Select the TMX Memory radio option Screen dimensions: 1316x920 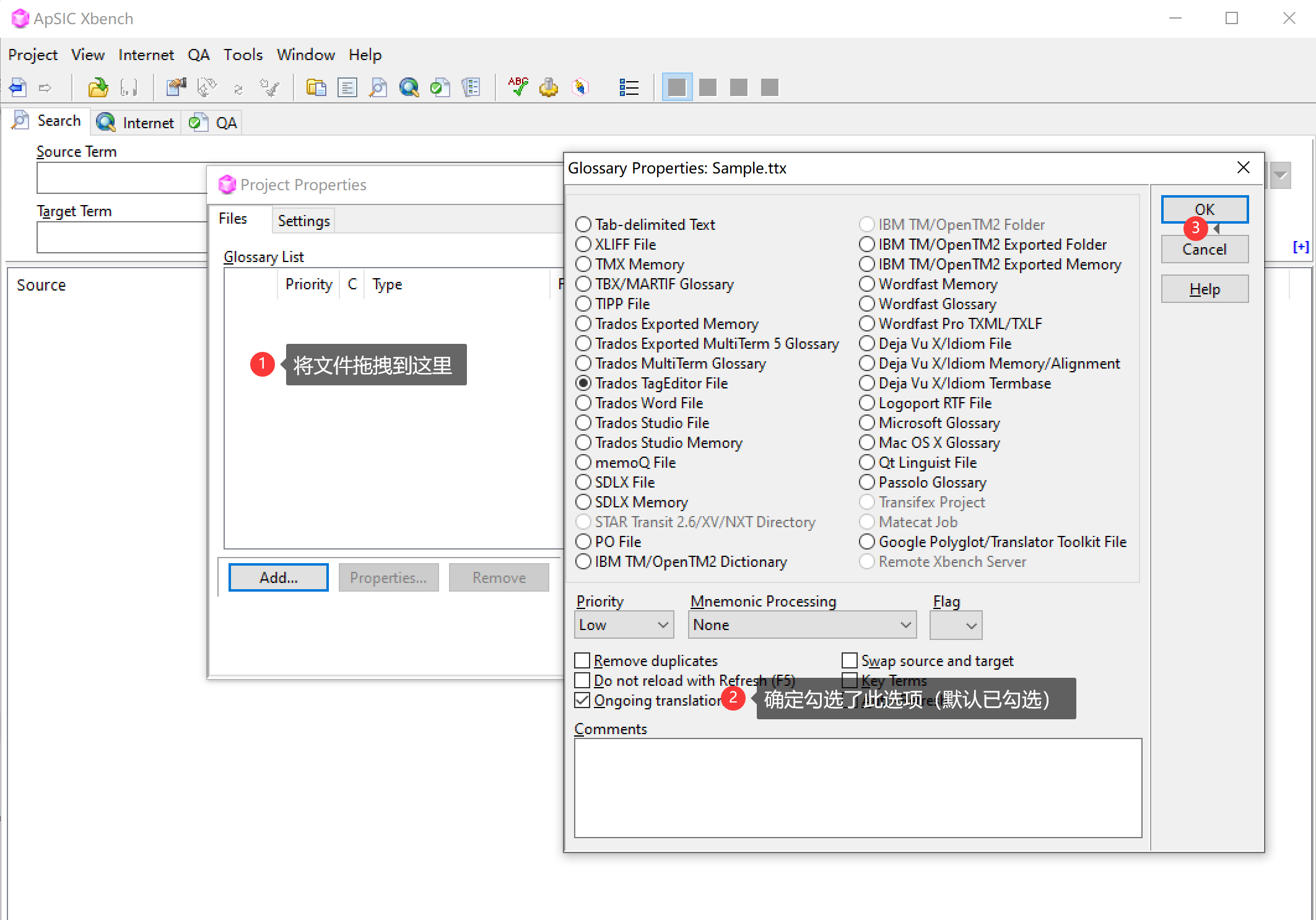(583, 264)
